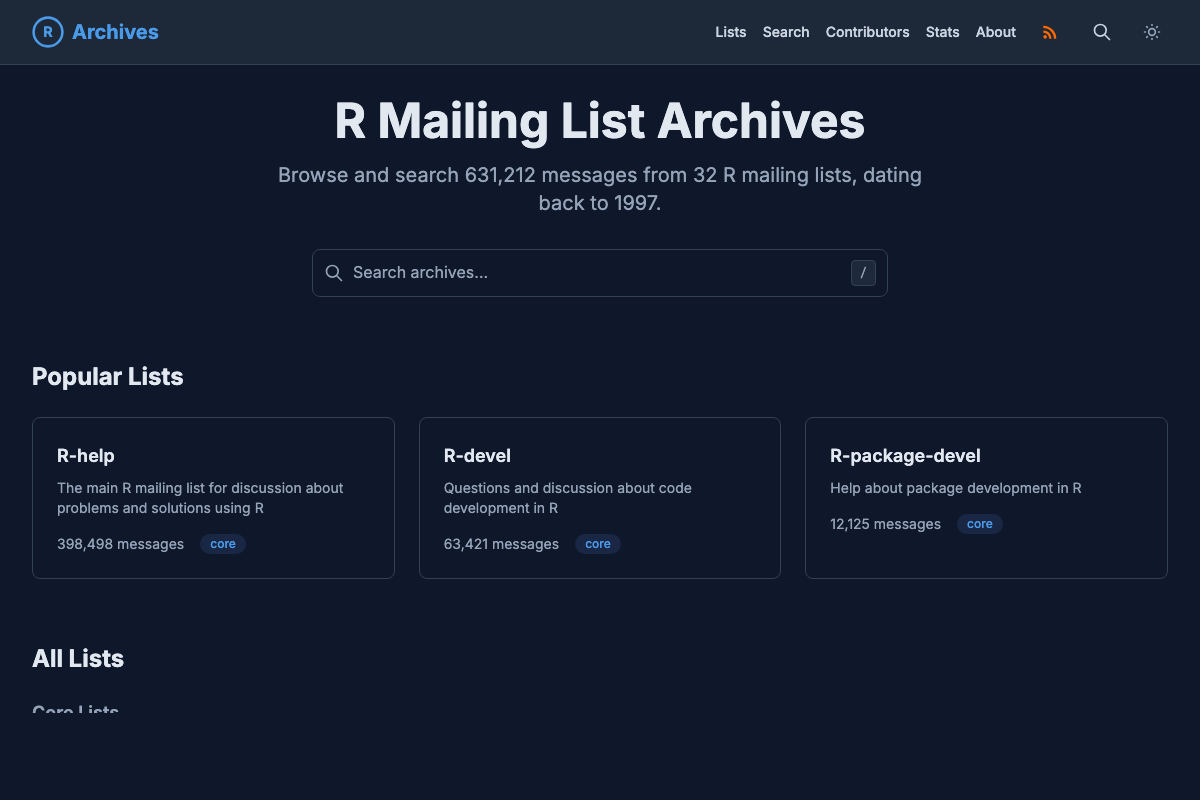
Task: Click the magnifying glass search icon in navbar
Action: (1101, 32)
